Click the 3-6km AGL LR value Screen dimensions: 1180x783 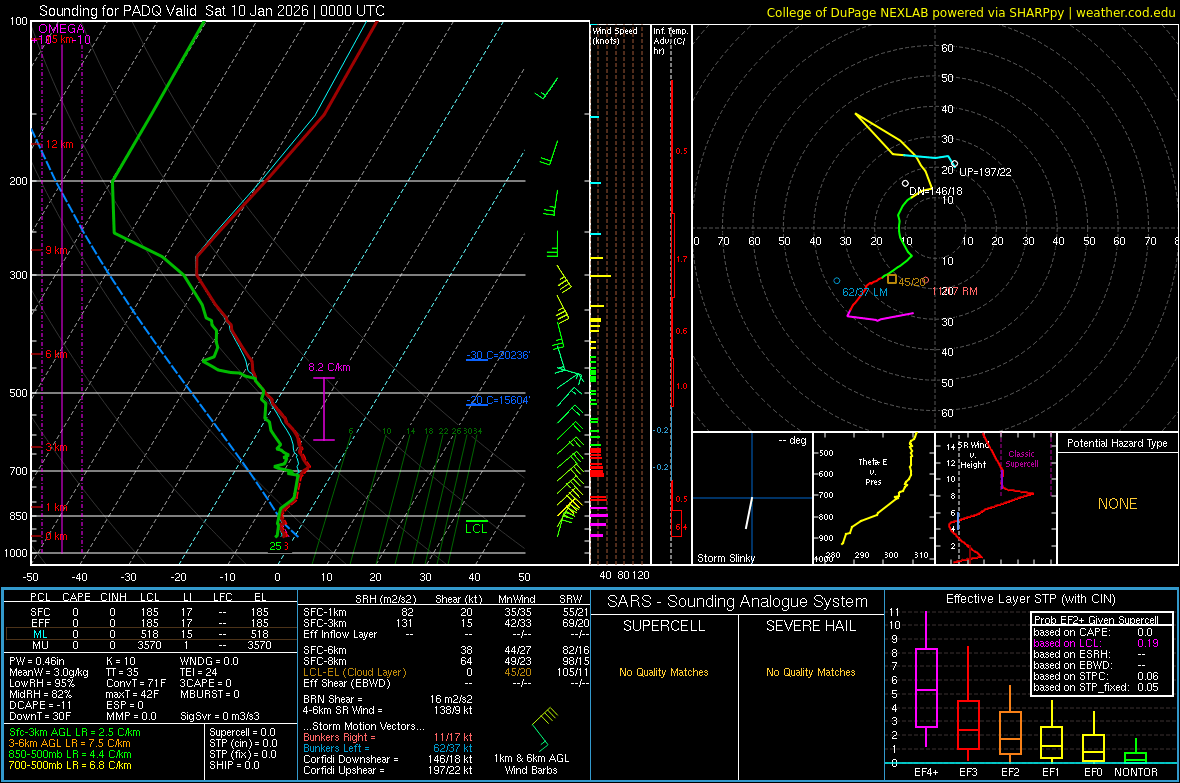[70, 743]
